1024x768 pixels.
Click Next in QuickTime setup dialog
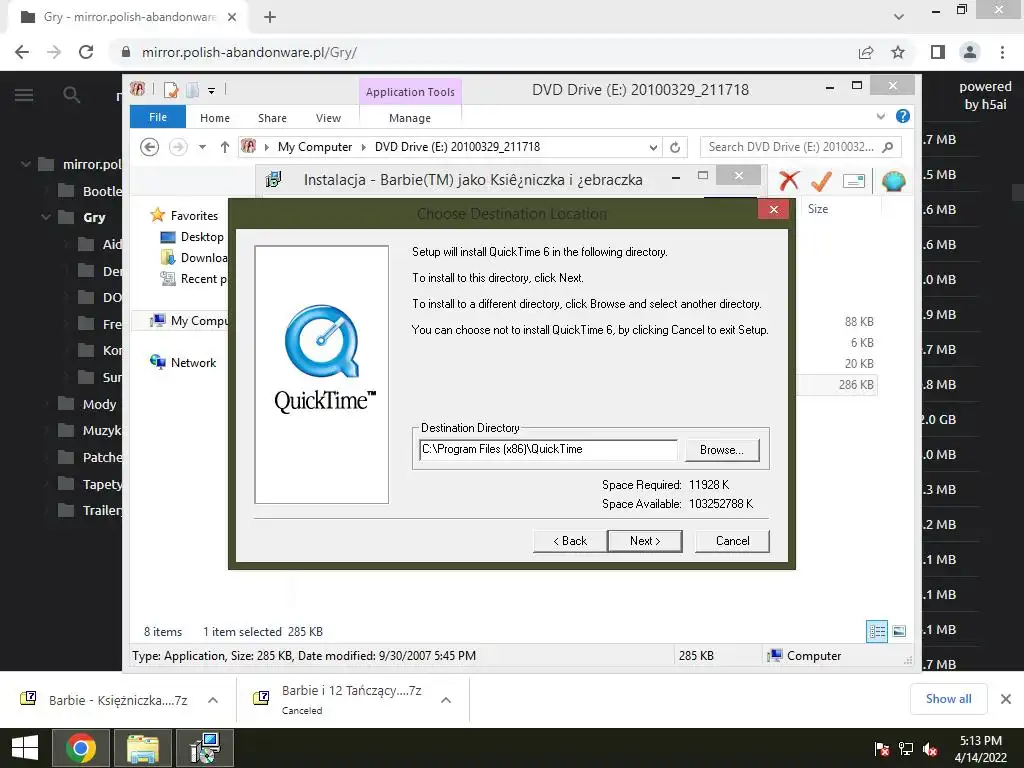645,541
